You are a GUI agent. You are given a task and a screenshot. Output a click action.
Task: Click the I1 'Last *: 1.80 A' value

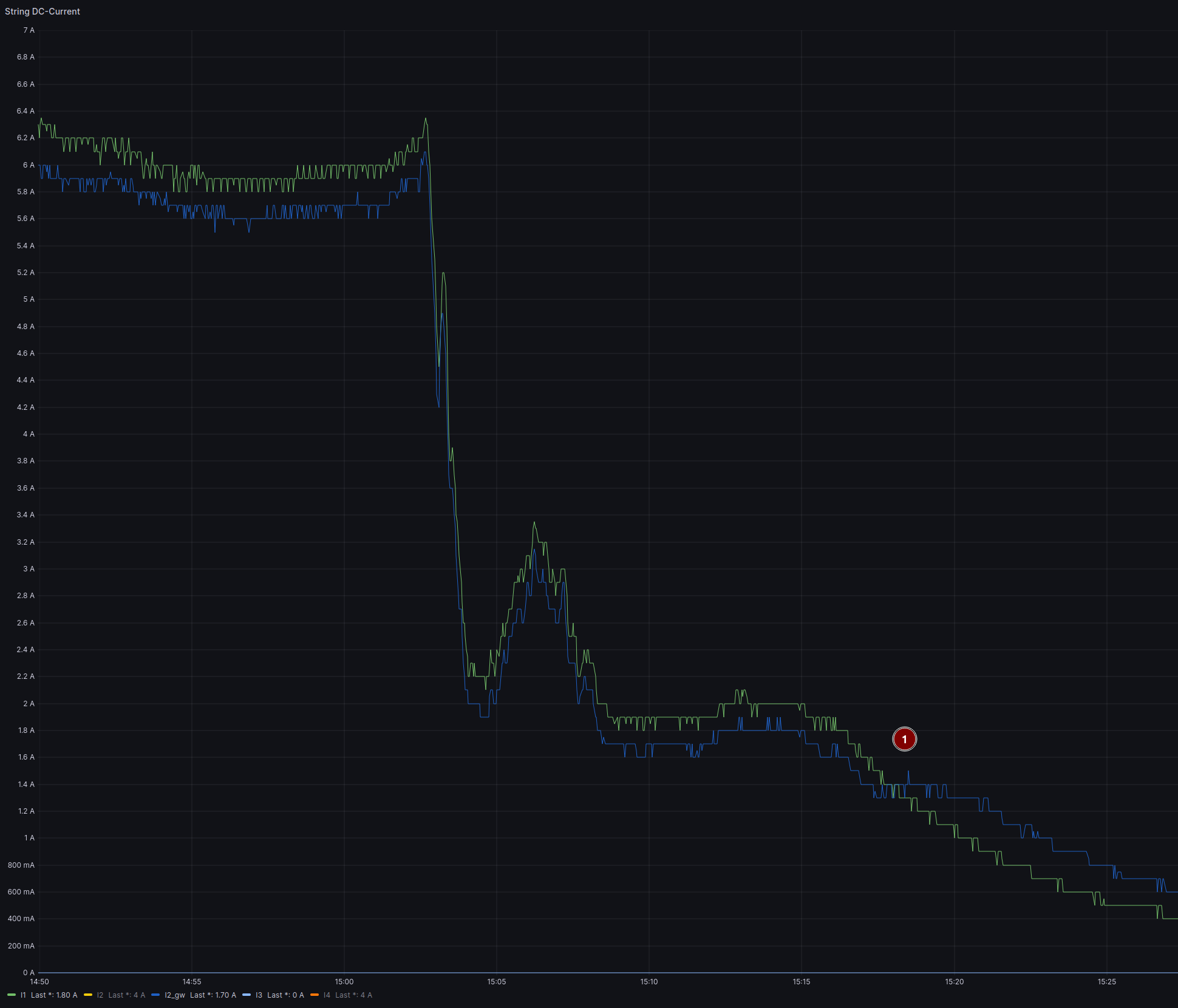[54, 995]
